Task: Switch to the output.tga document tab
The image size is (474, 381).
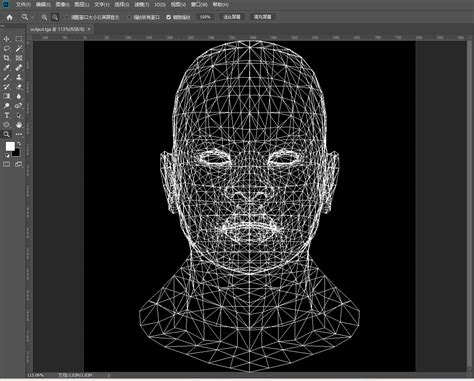Action: click(x=59, y=29)
